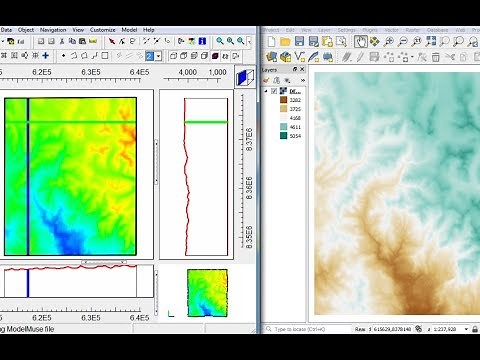Open the Help menu in ModelMuse

[x=149, y=30]
